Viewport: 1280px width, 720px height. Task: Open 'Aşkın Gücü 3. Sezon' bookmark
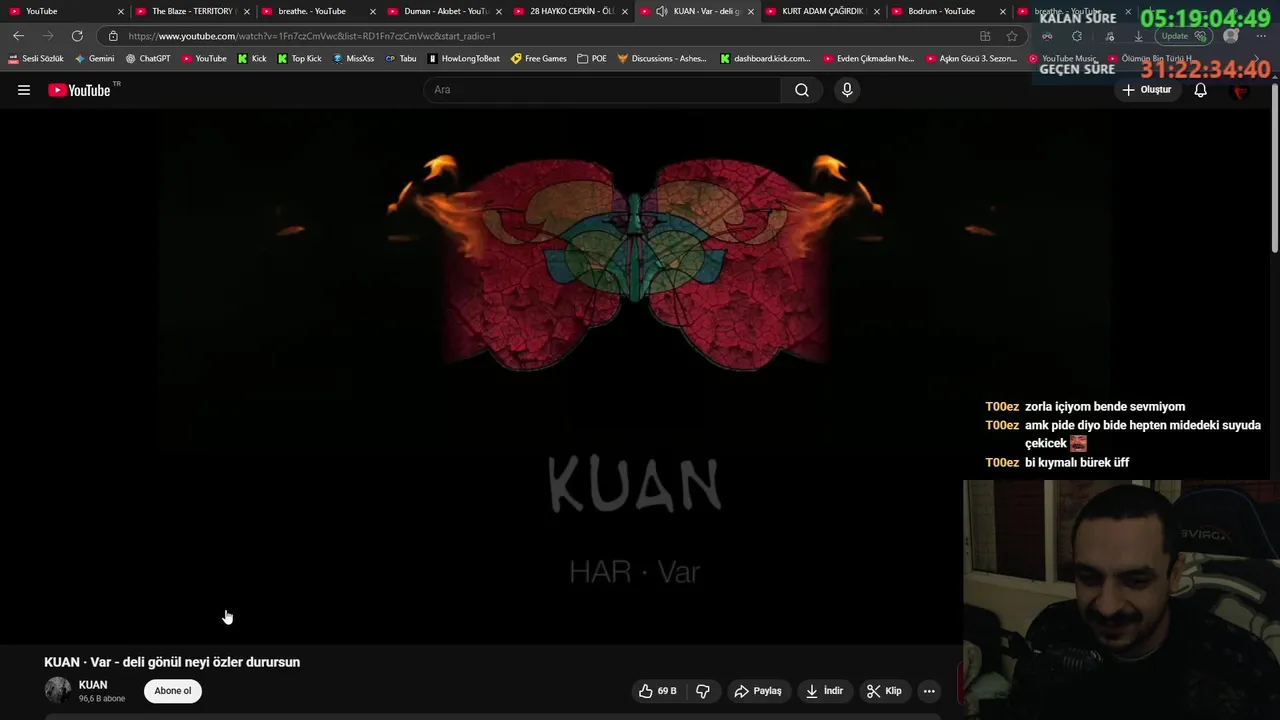(972, 59)
